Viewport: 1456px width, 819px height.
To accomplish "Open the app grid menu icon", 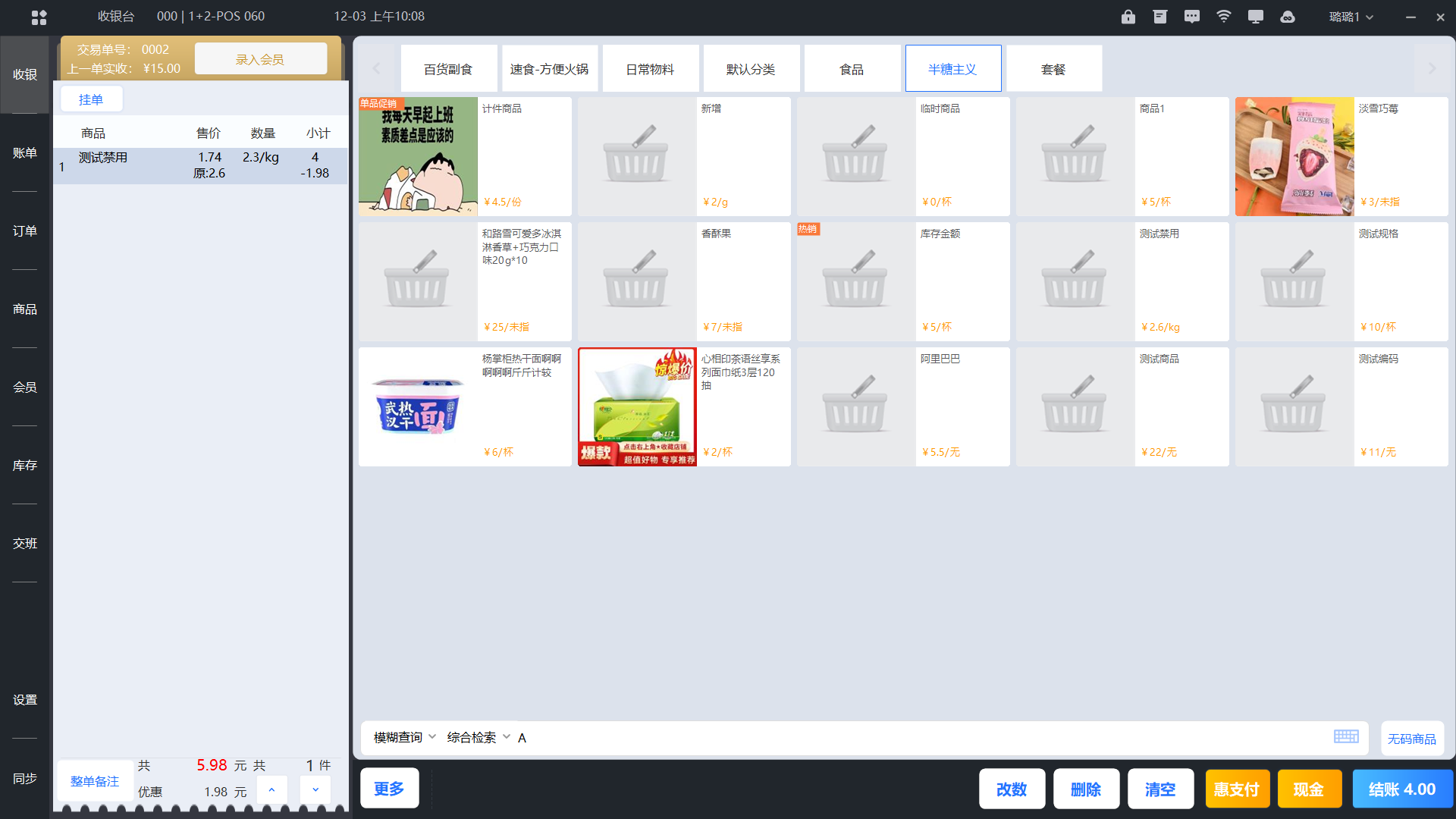I will pos(39,17).
